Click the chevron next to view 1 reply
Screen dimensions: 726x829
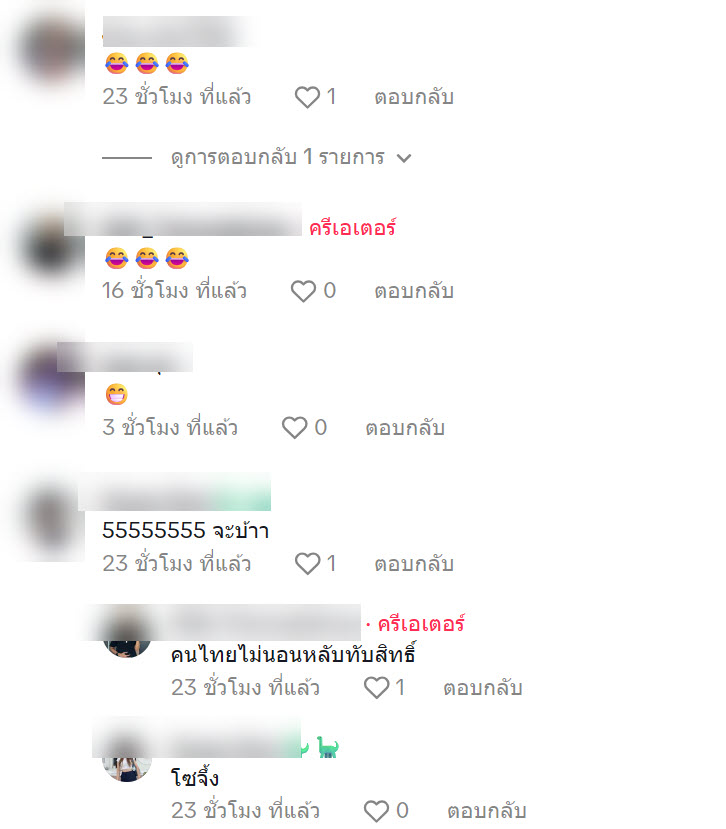(404, 158)
